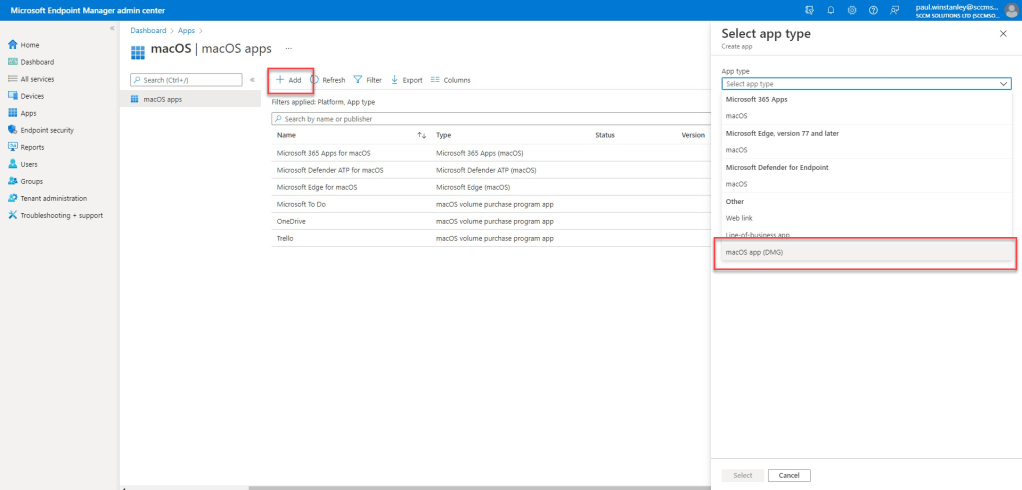Click the Search by name or publisher field

[480, 119]
